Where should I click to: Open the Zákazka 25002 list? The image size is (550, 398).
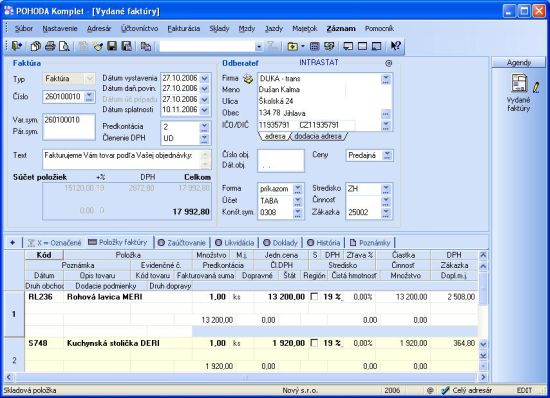(386, 213)
